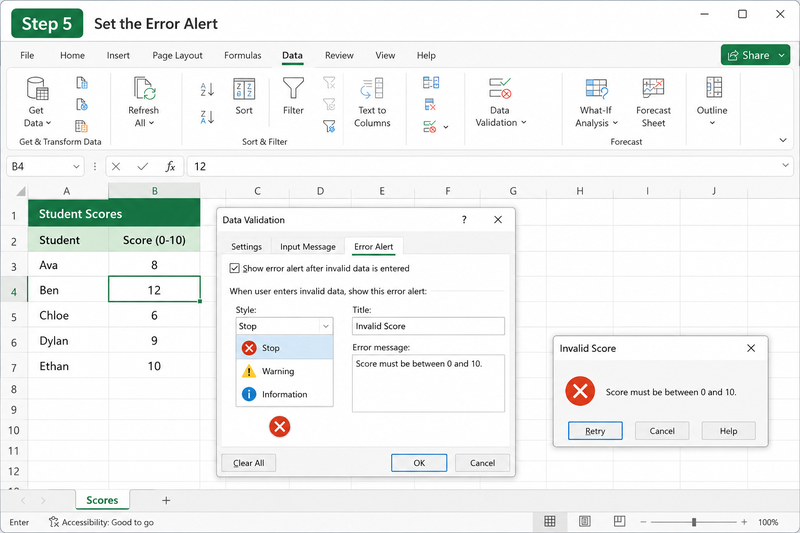
Task: Click the Help question mark in Data Validation
Action: [x=464, y=220]
